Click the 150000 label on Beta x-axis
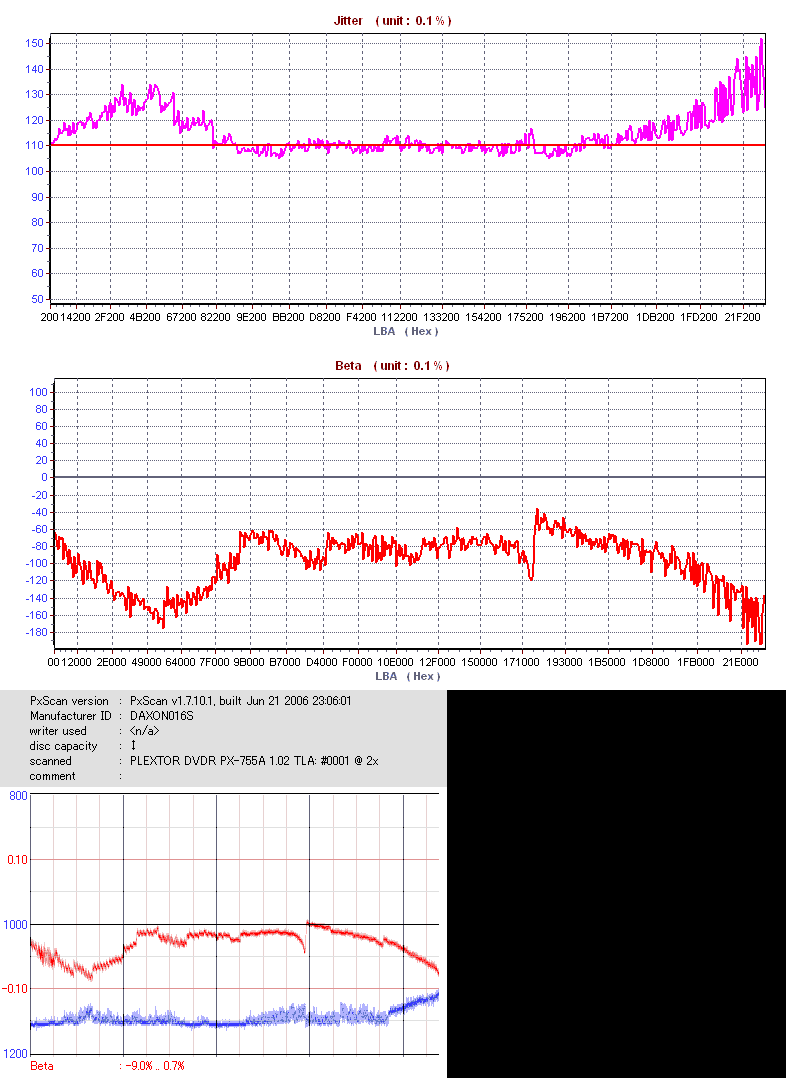The width and height of the screenshot is (786, 1078). click(479, 663)
